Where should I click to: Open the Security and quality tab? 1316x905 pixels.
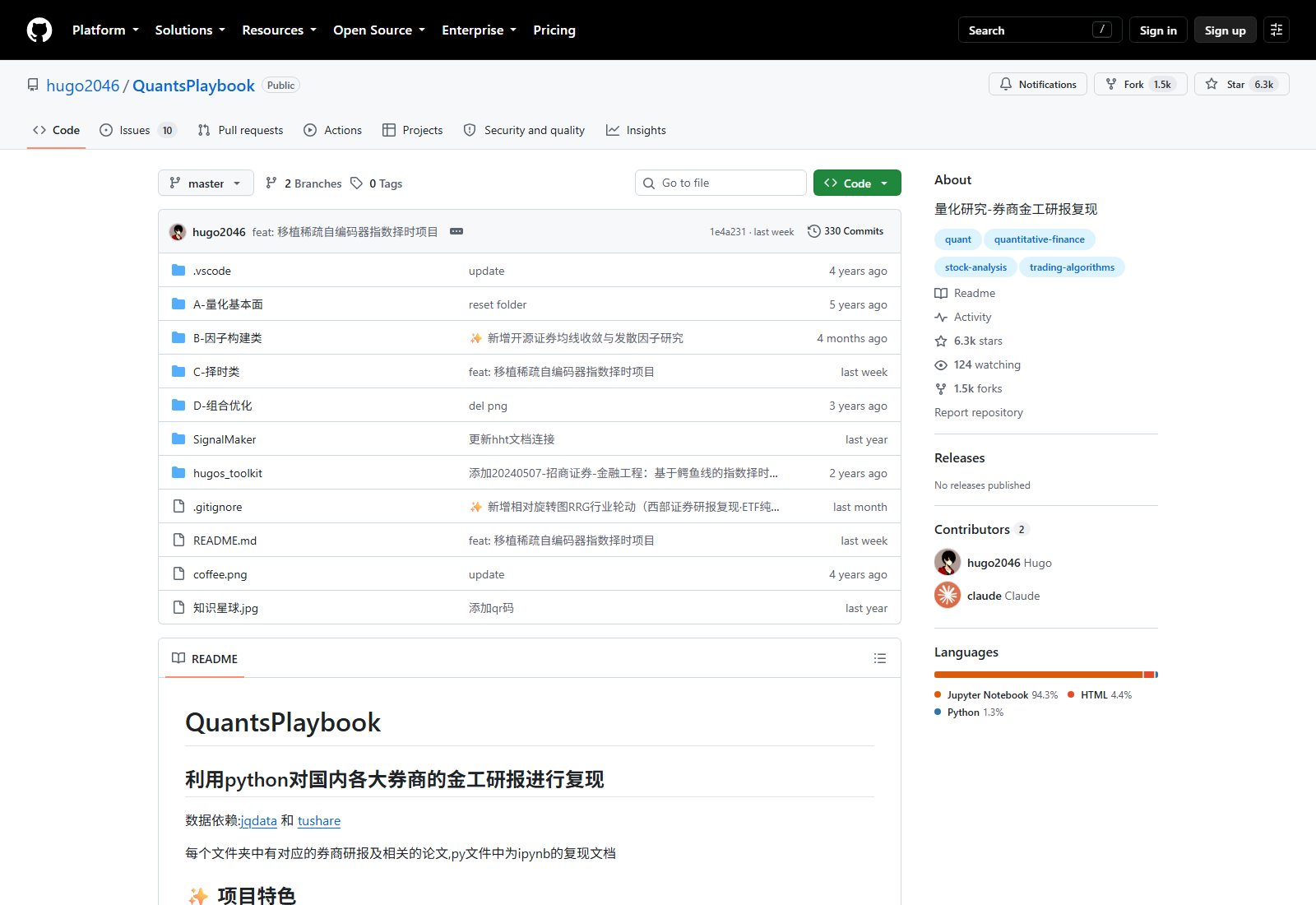[524, 130]
